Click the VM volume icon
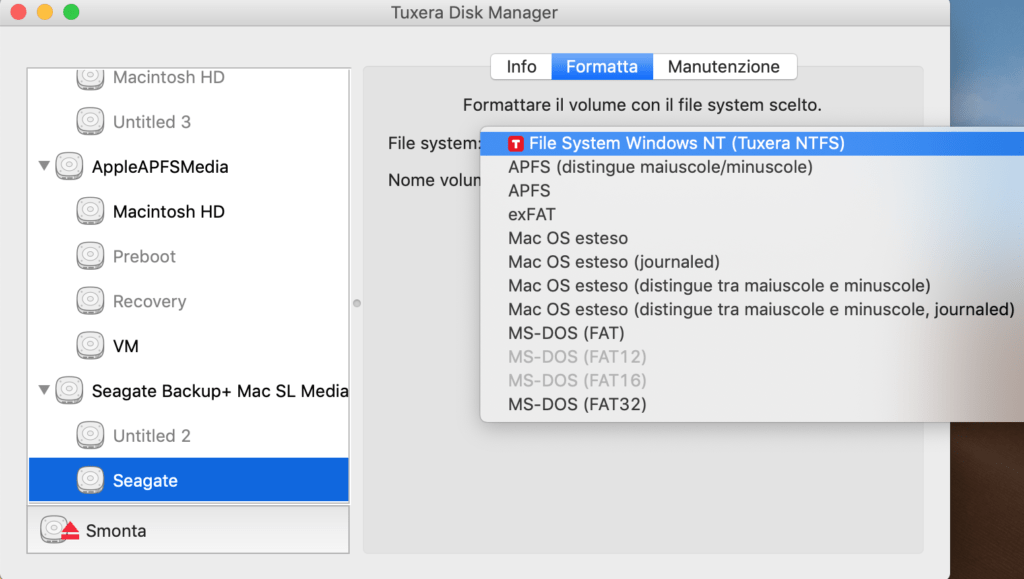The height and width of the screenshot is (579, 1024). click(x=90, y=346)
